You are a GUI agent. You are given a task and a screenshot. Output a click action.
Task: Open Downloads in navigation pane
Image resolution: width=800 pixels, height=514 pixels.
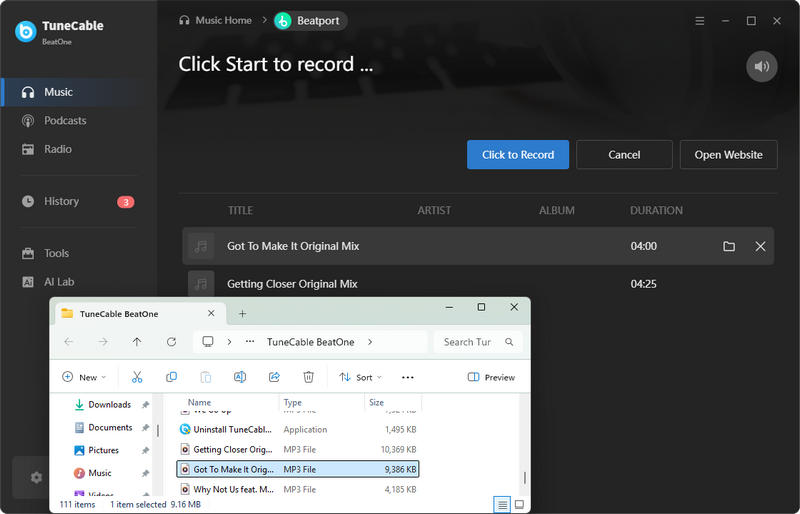click(109, 404)
